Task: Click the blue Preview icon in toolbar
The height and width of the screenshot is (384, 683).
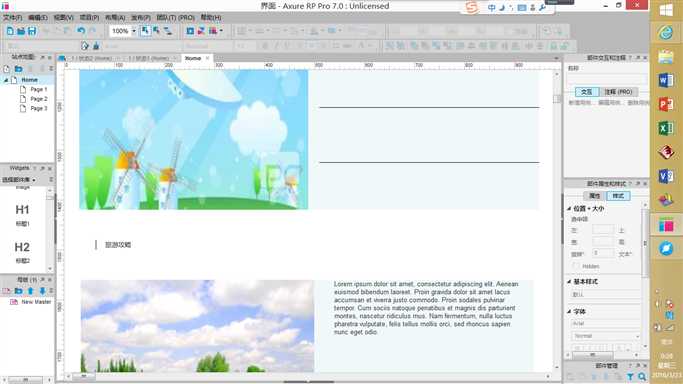Action: coord(190,31)
